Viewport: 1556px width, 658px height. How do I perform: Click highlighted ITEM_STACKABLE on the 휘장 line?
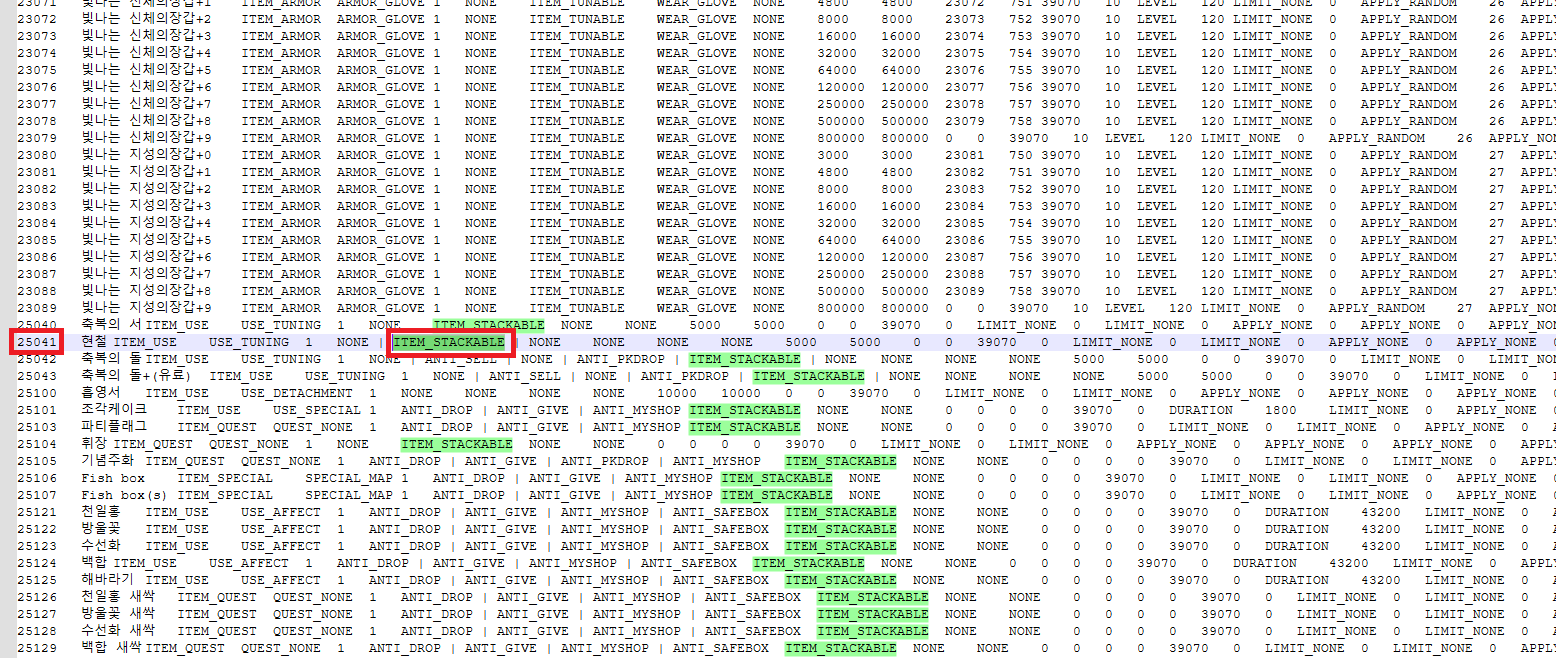457,444
